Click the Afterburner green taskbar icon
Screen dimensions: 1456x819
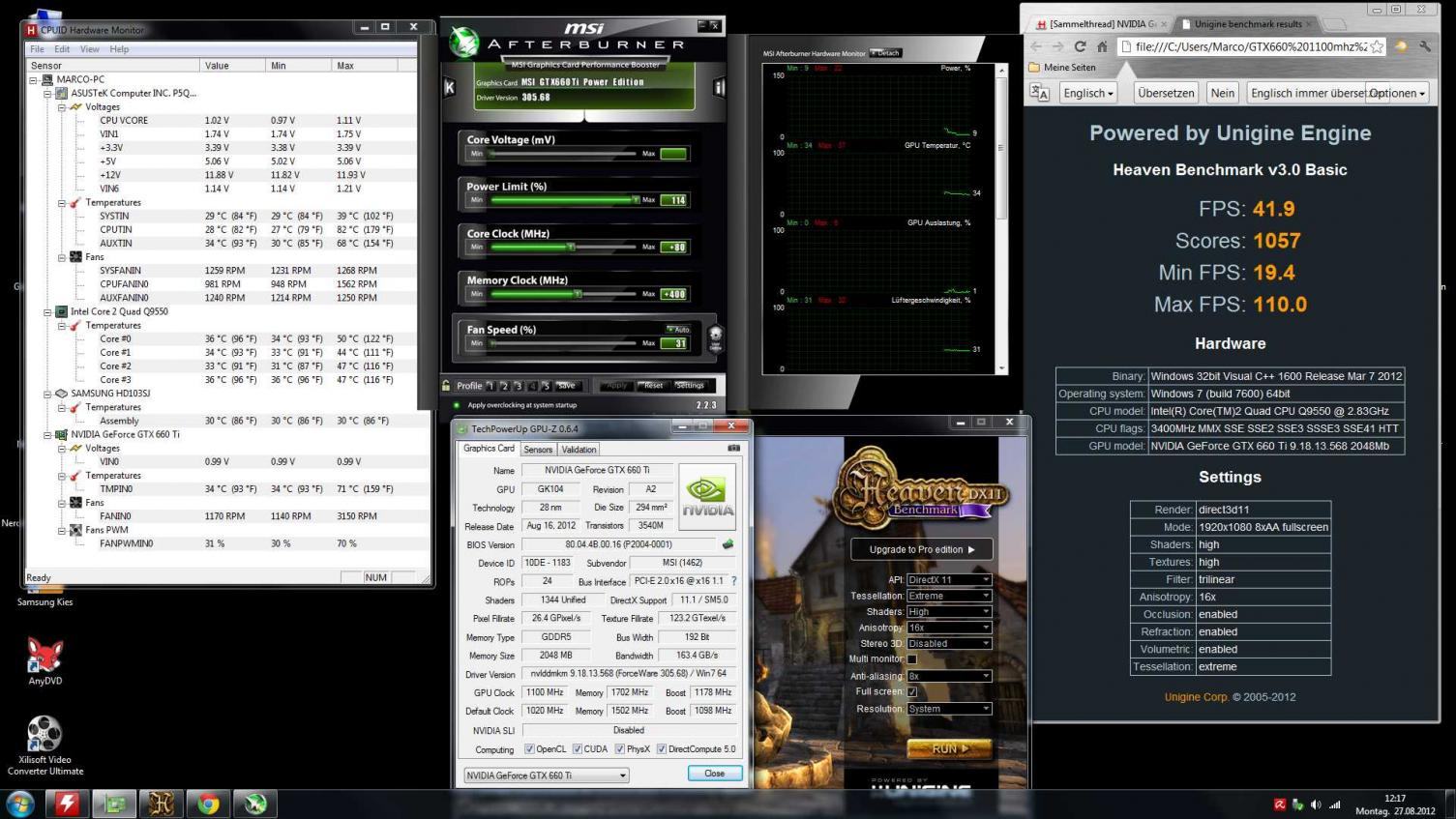pos(255,804)
